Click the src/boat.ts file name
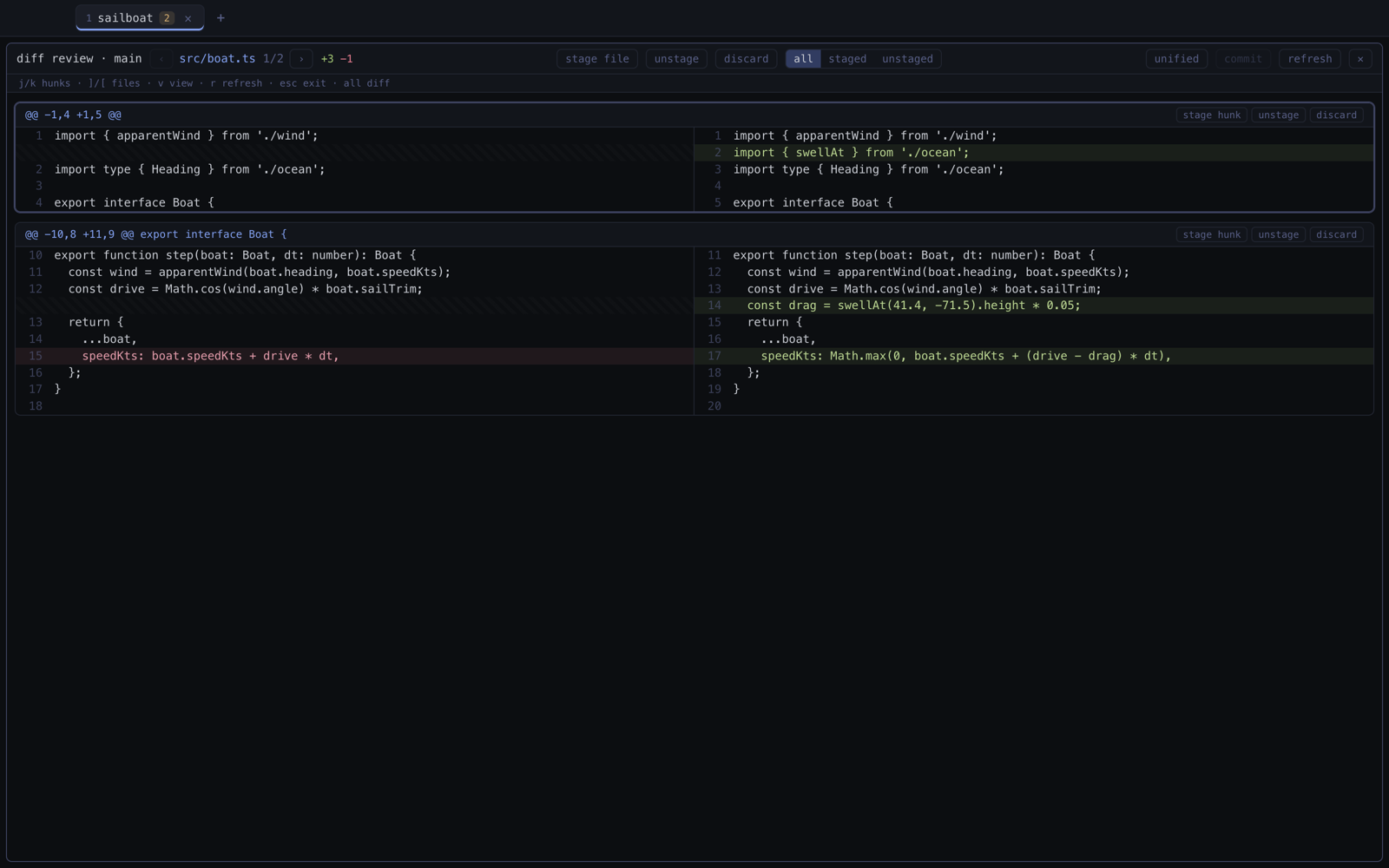The width and height of the screenshot is (1389, 868). [x=217, y=59]
